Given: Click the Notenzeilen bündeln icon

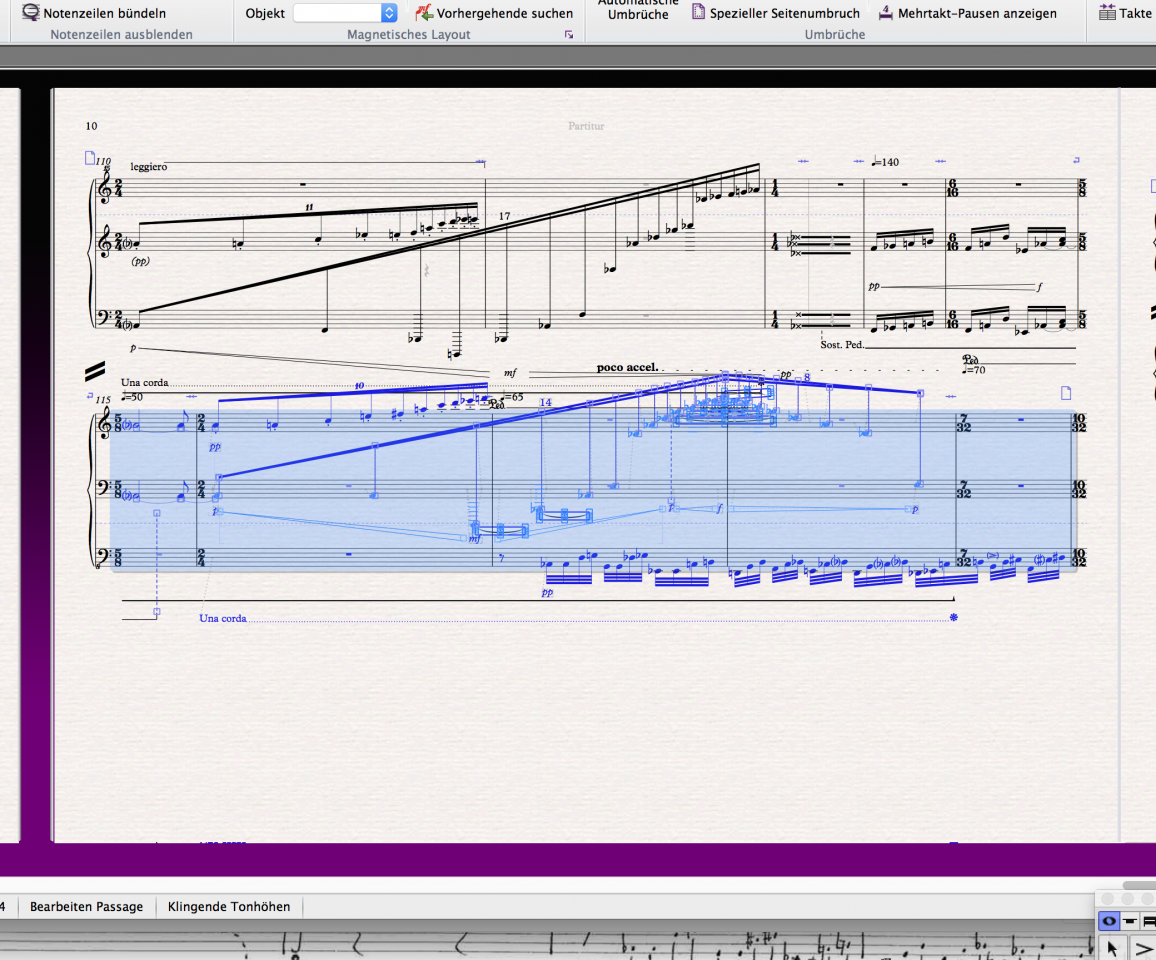Looking at the screenshot, I should 30,12.
